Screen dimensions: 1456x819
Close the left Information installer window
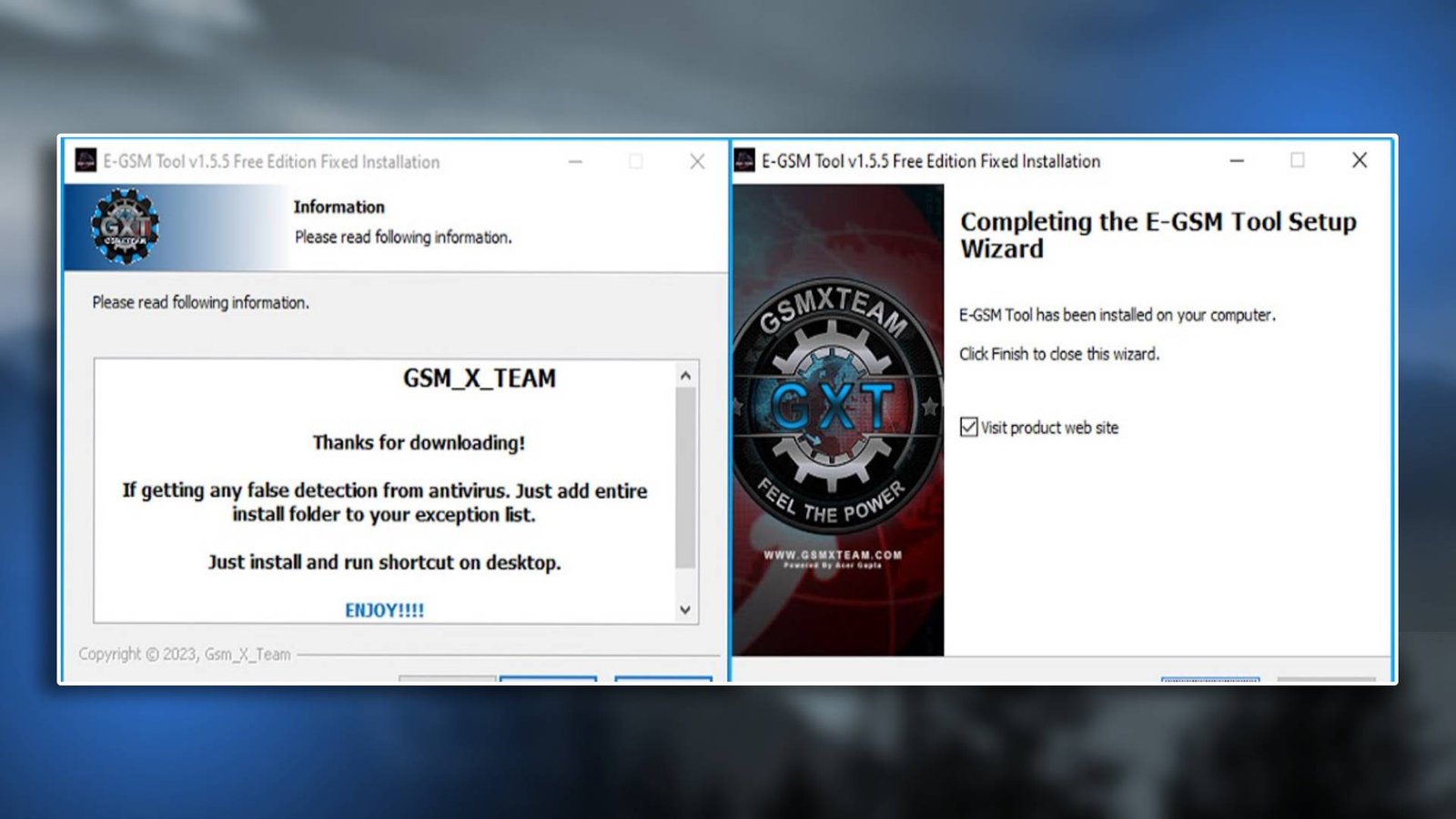[x=697, y=162]
